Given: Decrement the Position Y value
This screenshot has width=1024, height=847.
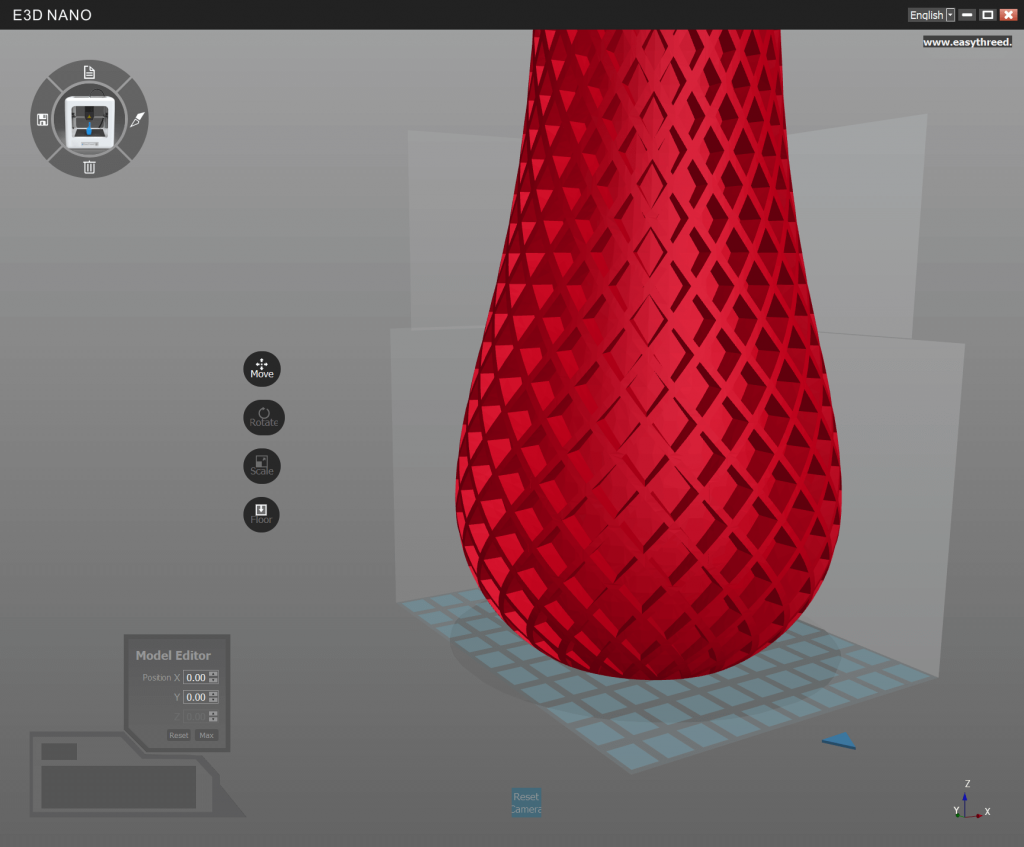Looking at the screenshot, I should pos(213,700).
